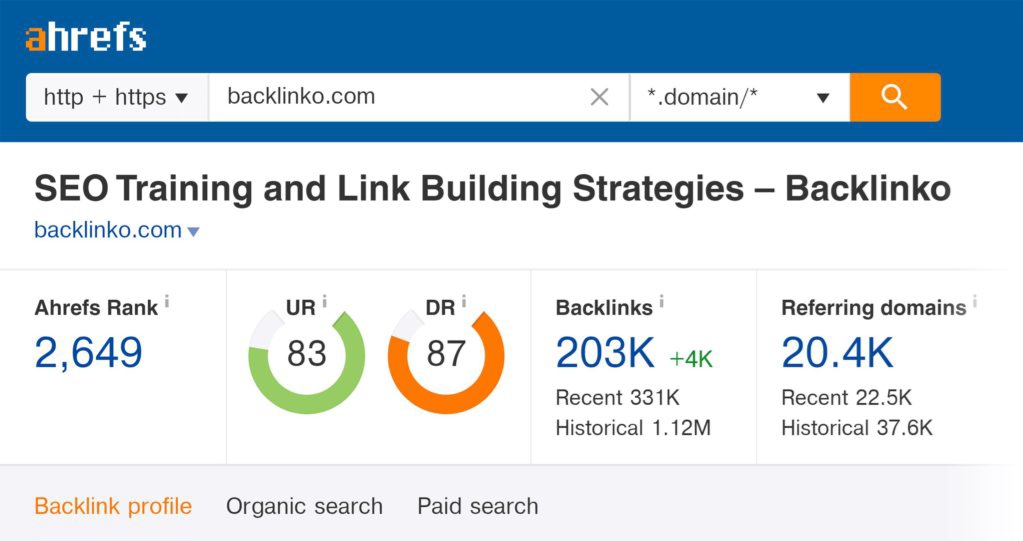The width and height of the screenshot is (1023, 541).
Task: Click the 20.4K referring domains number
Action: click(837, 353)
